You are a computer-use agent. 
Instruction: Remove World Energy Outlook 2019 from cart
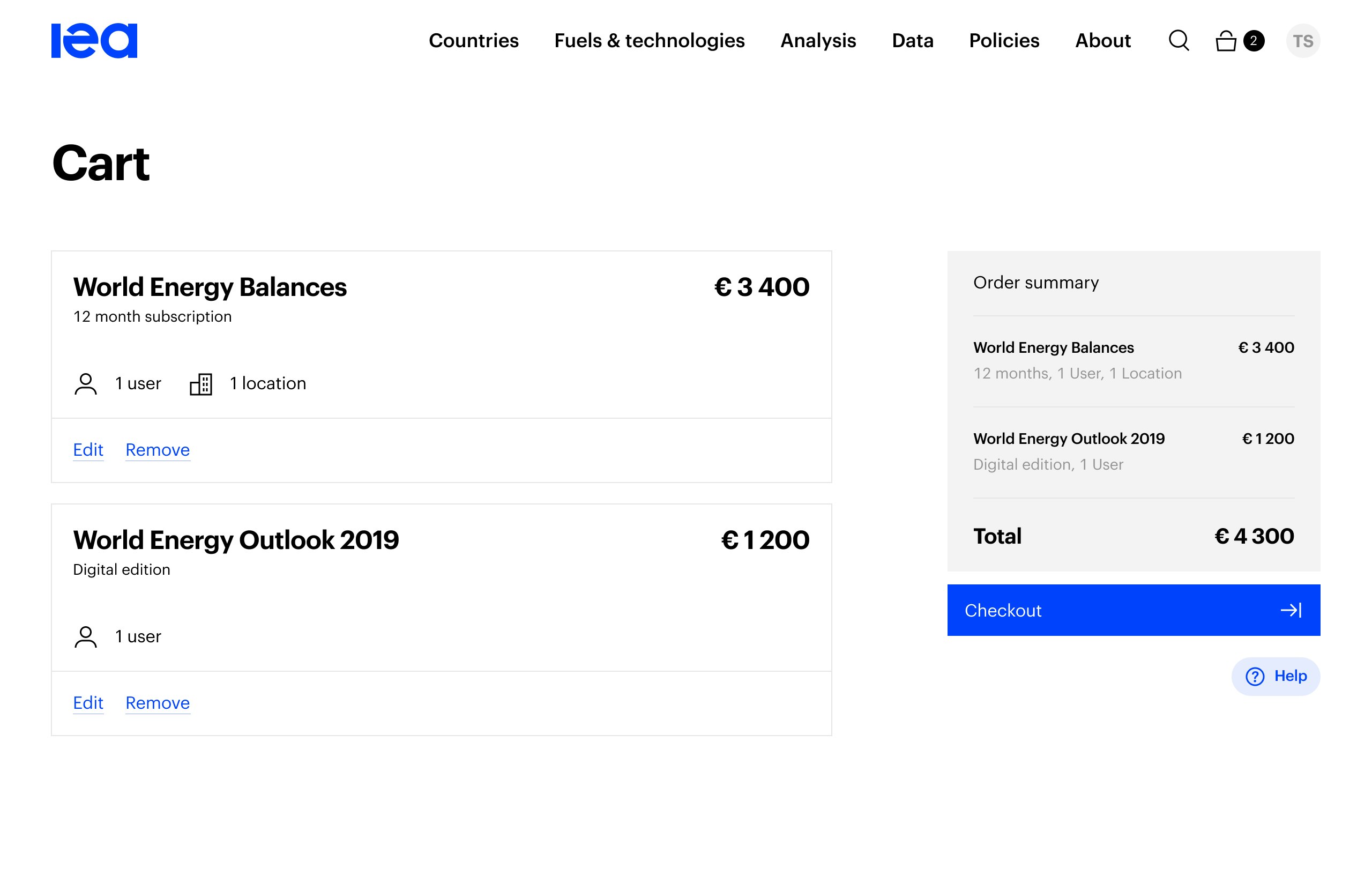tap(158, 703)
